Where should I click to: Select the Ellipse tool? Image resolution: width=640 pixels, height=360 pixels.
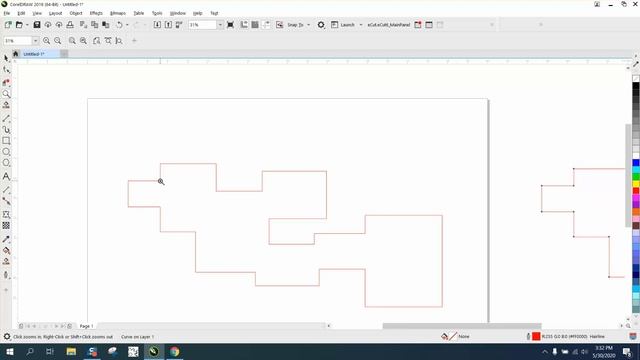[6, 152]
